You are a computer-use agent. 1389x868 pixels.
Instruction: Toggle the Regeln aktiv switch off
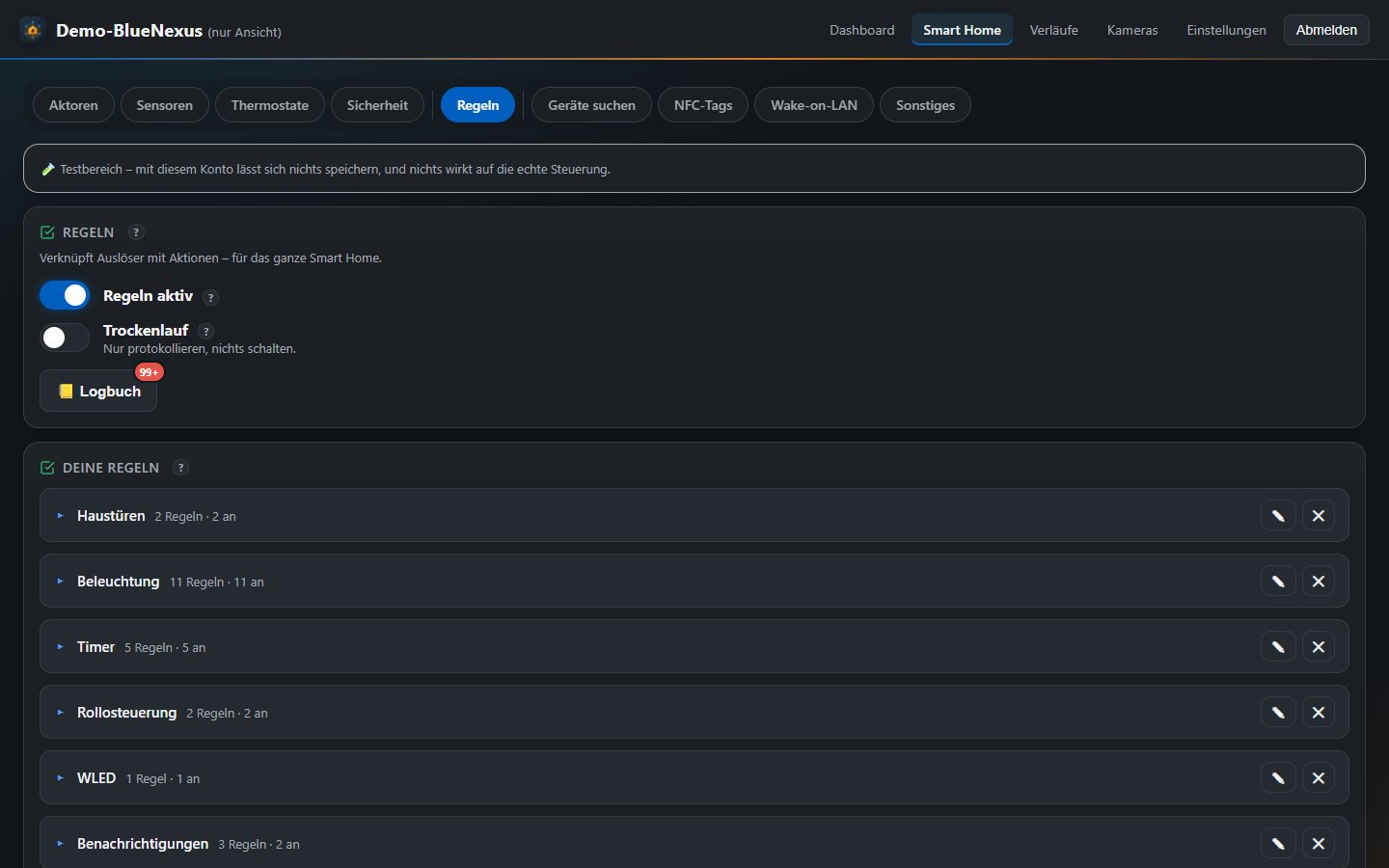click(x=65, y=295)
